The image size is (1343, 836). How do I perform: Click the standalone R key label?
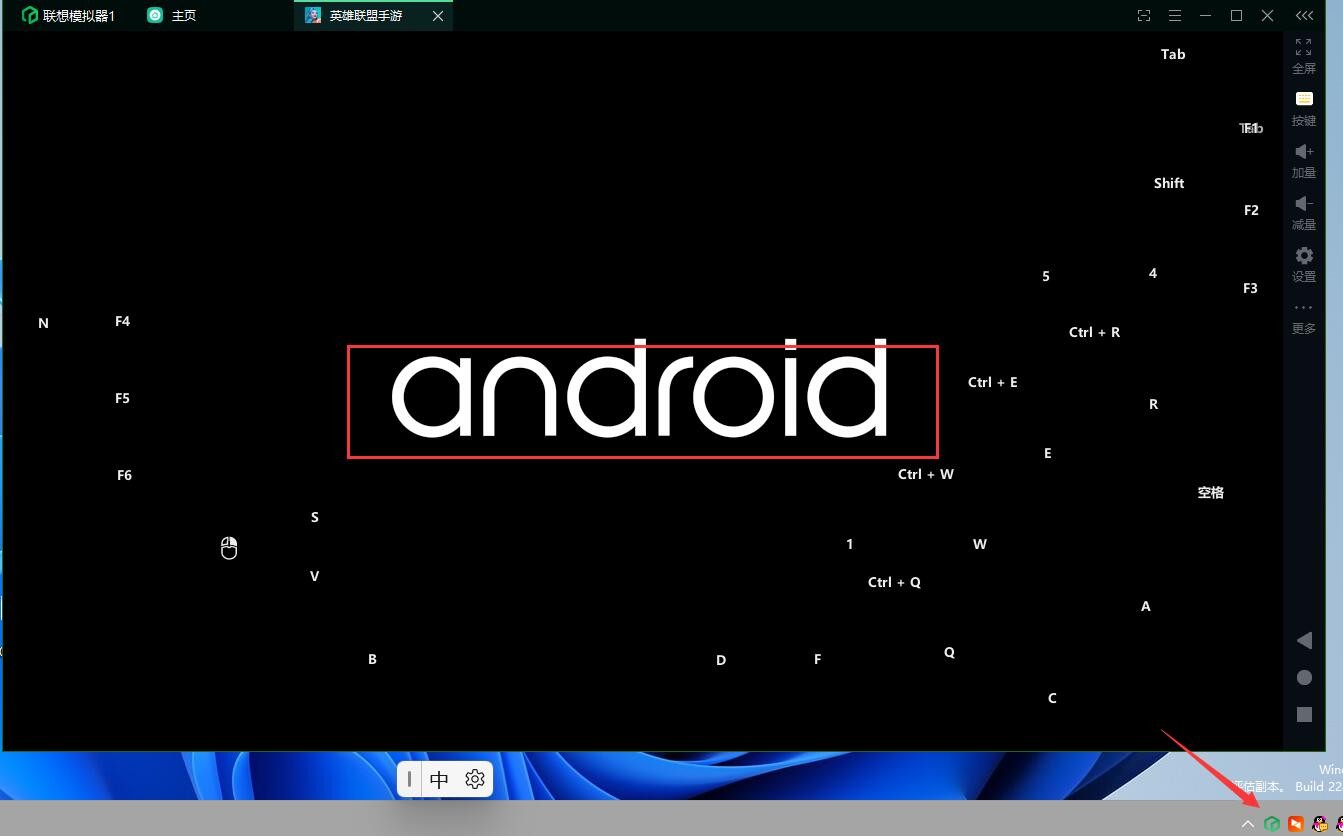[1153, 404]
